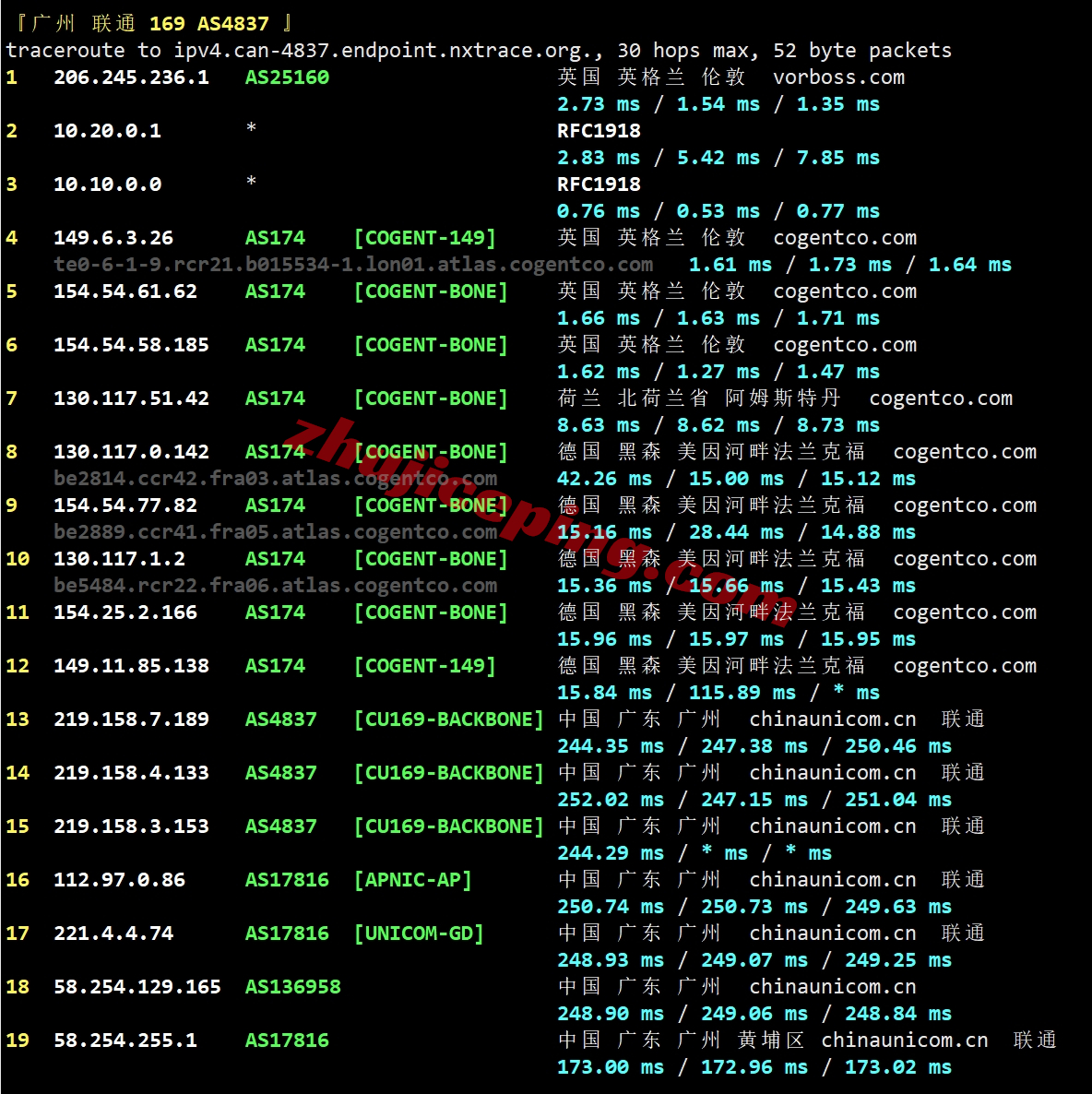Click latency 248.90 ms on hop 18
Viewport: 1092px width, 1094px height.
[x=611, y=1014]
